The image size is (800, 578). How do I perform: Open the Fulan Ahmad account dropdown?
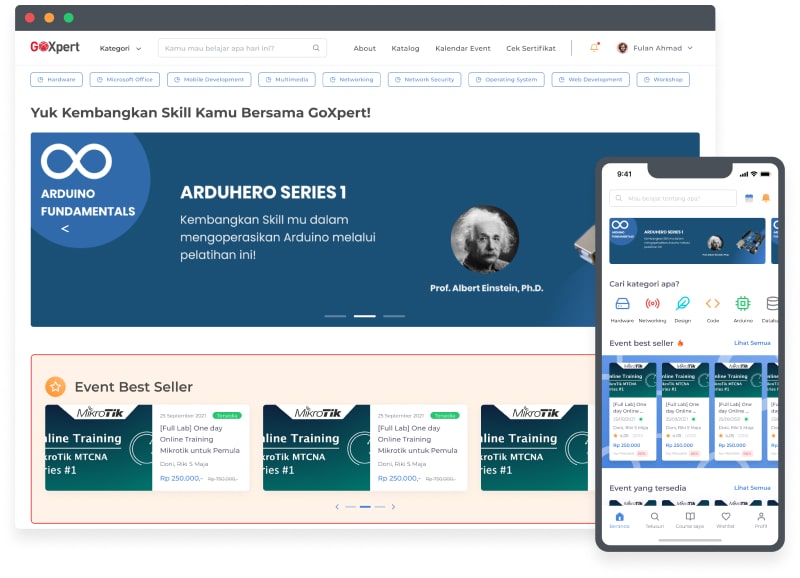655,48
